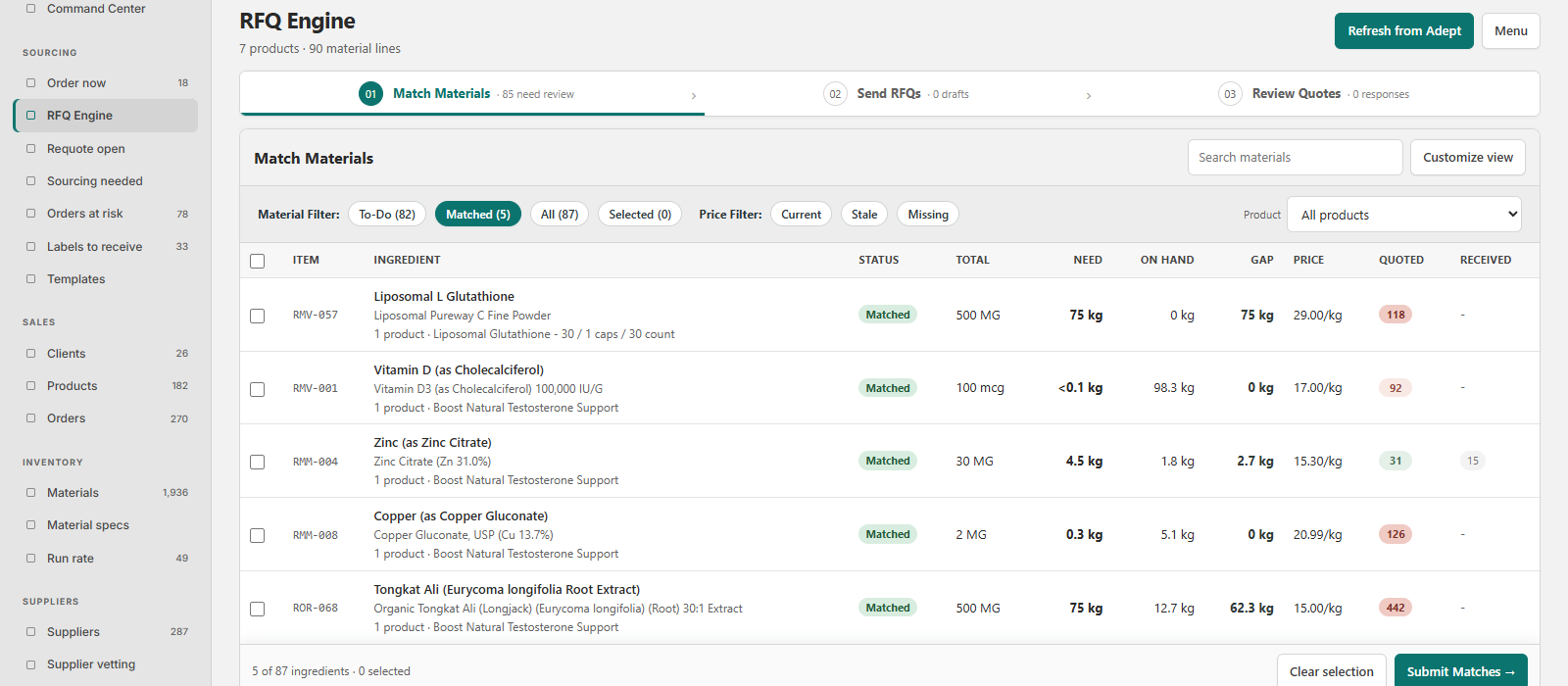Check the Vitamin D row checkbox
1568x686 pixels.
coord(258,389)
